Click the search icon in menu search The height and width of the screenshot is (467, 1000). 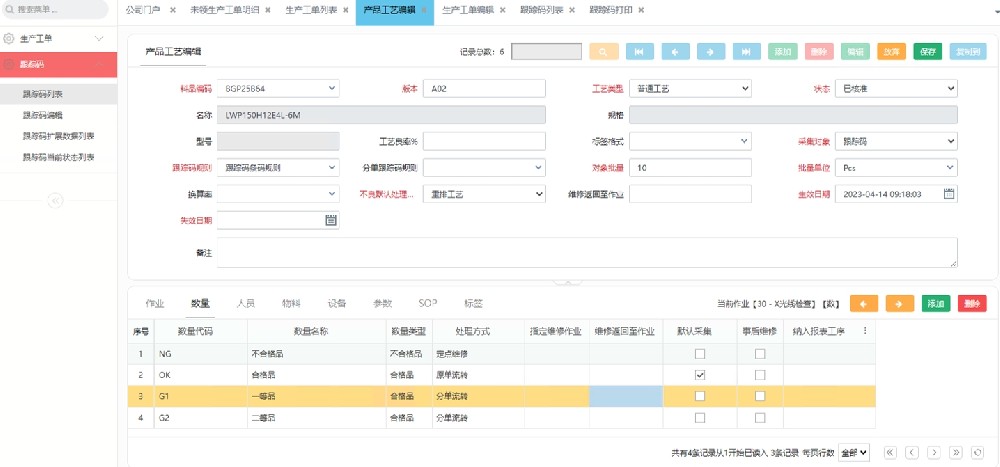(x=10, y=10)
